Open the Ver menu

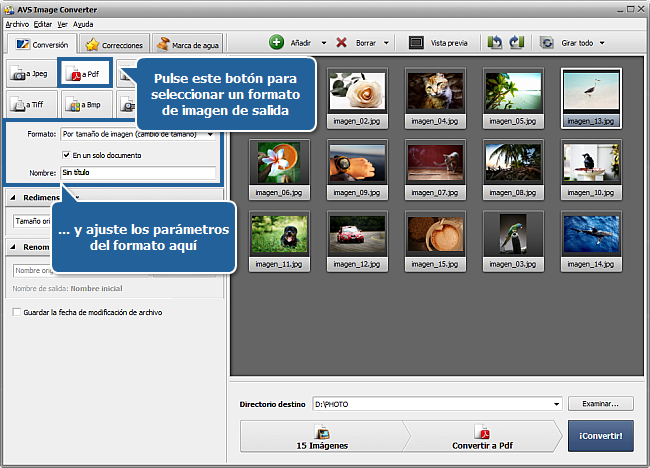62,24
